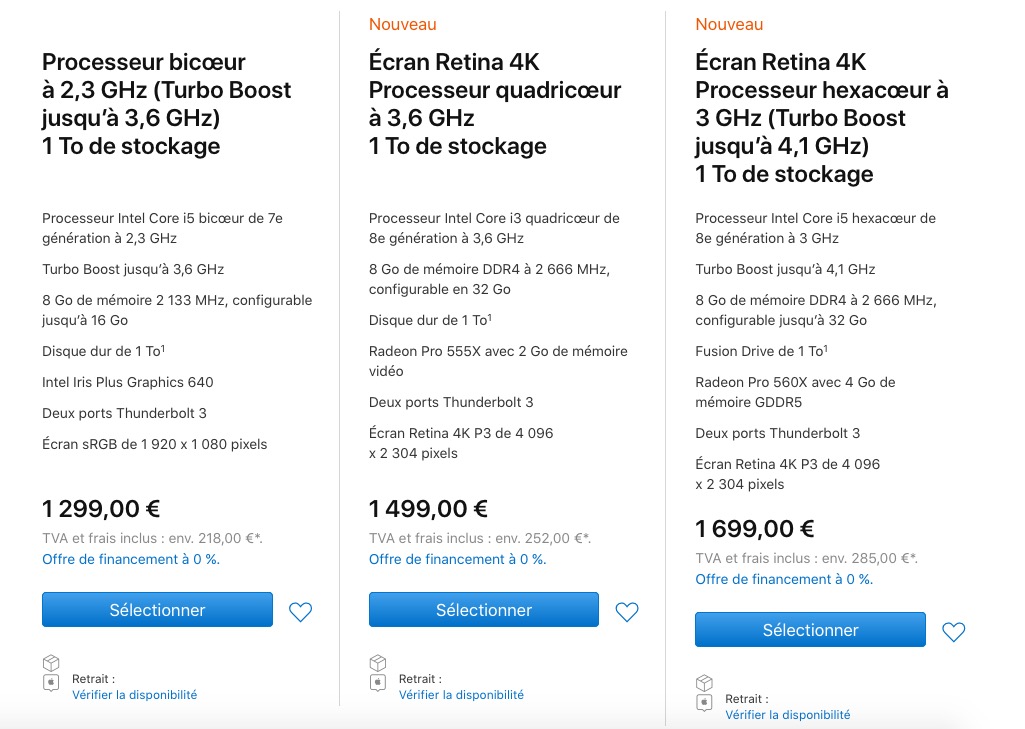Open 0 % financing offer for 1 499,00 € model
Image resolution: width=1025 pixels, height=729 pixels.
tap(458, 559)
